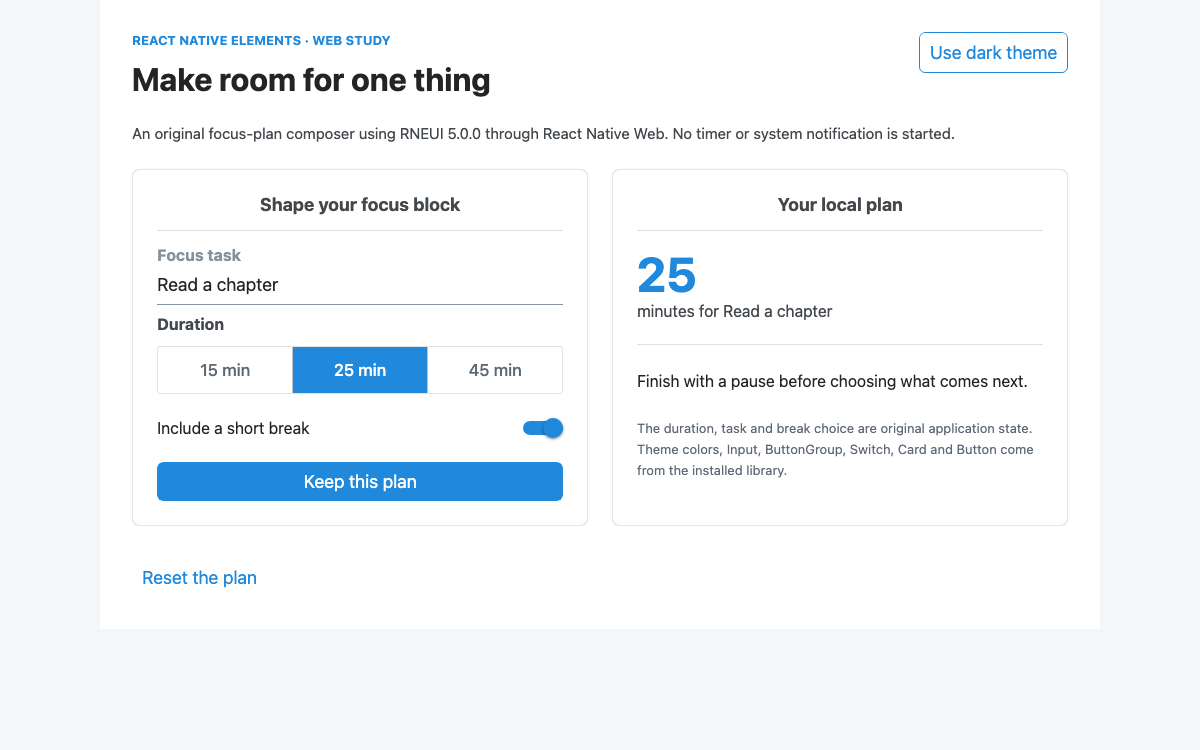Click the small footnote about theme colors
The image size is (1200, 750).
835,449
